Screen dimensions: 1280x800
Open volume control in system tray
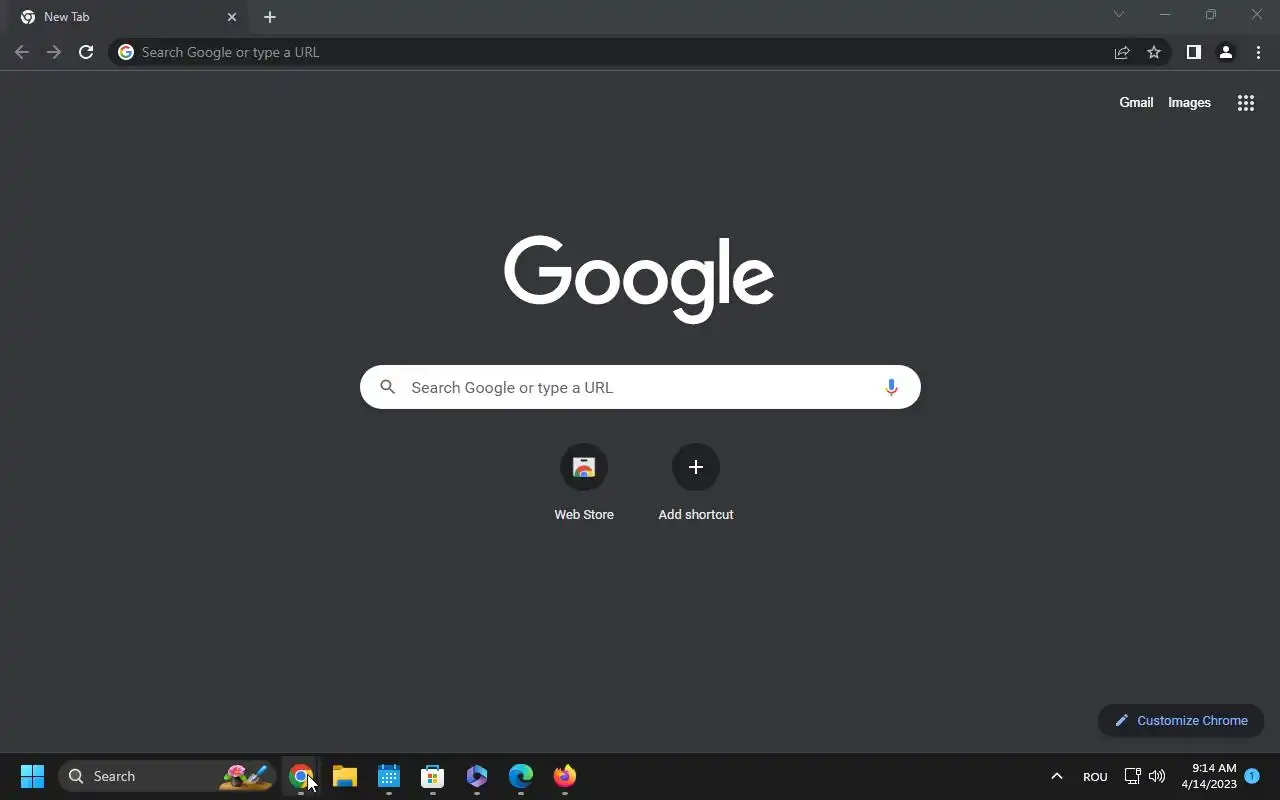point(1157,776)
